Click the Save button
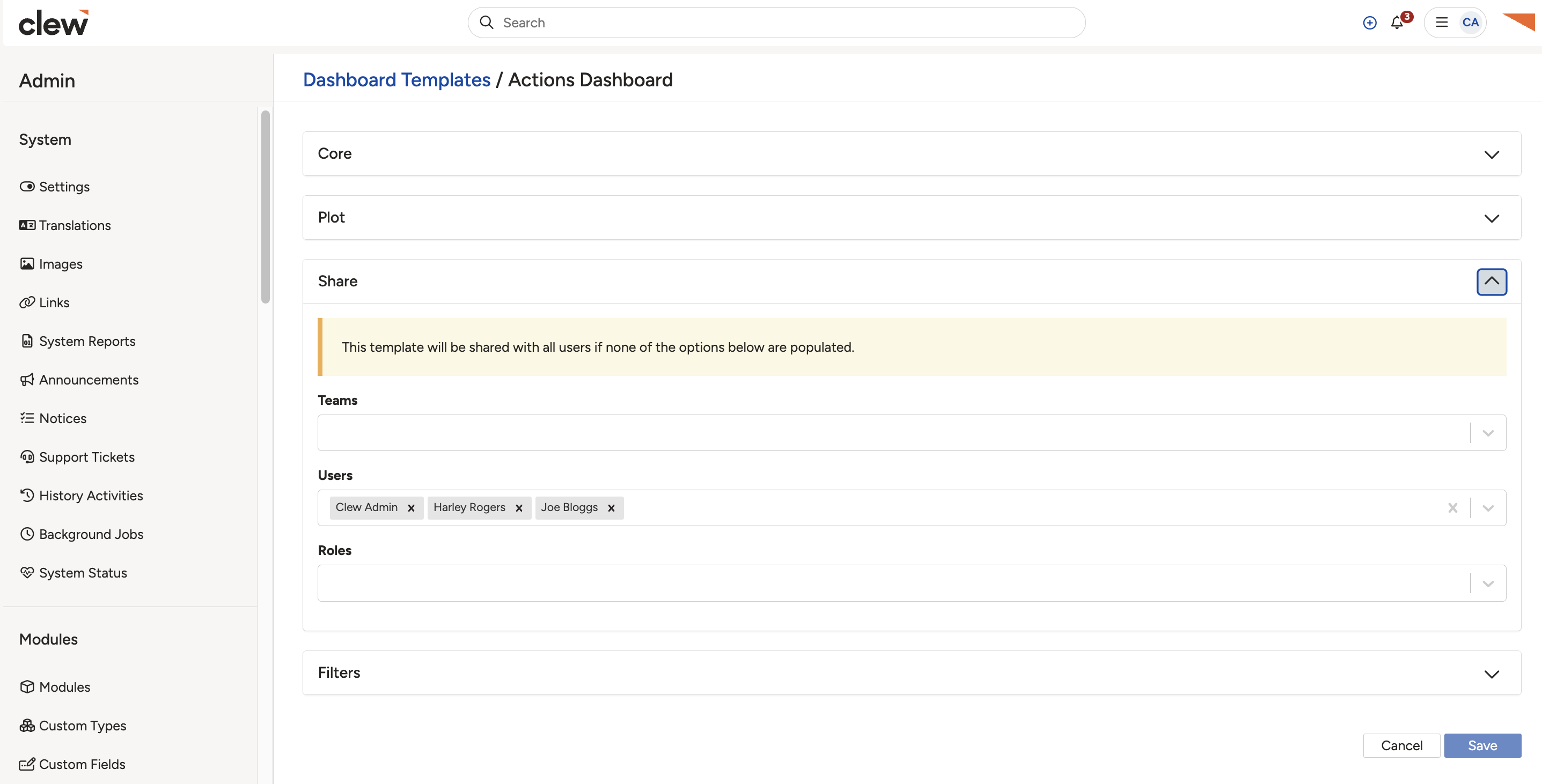The image size is (1542, 784). tap(1482, 746)
